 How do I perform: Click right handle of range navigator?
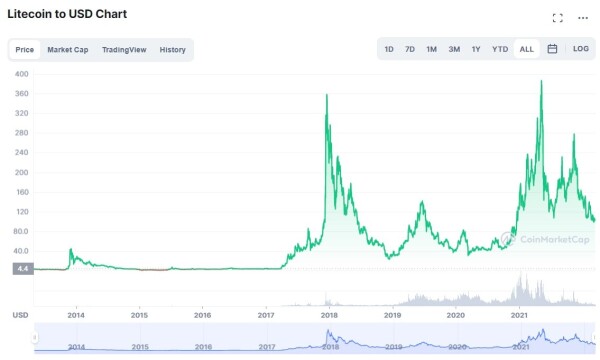(x=595, y=337)
